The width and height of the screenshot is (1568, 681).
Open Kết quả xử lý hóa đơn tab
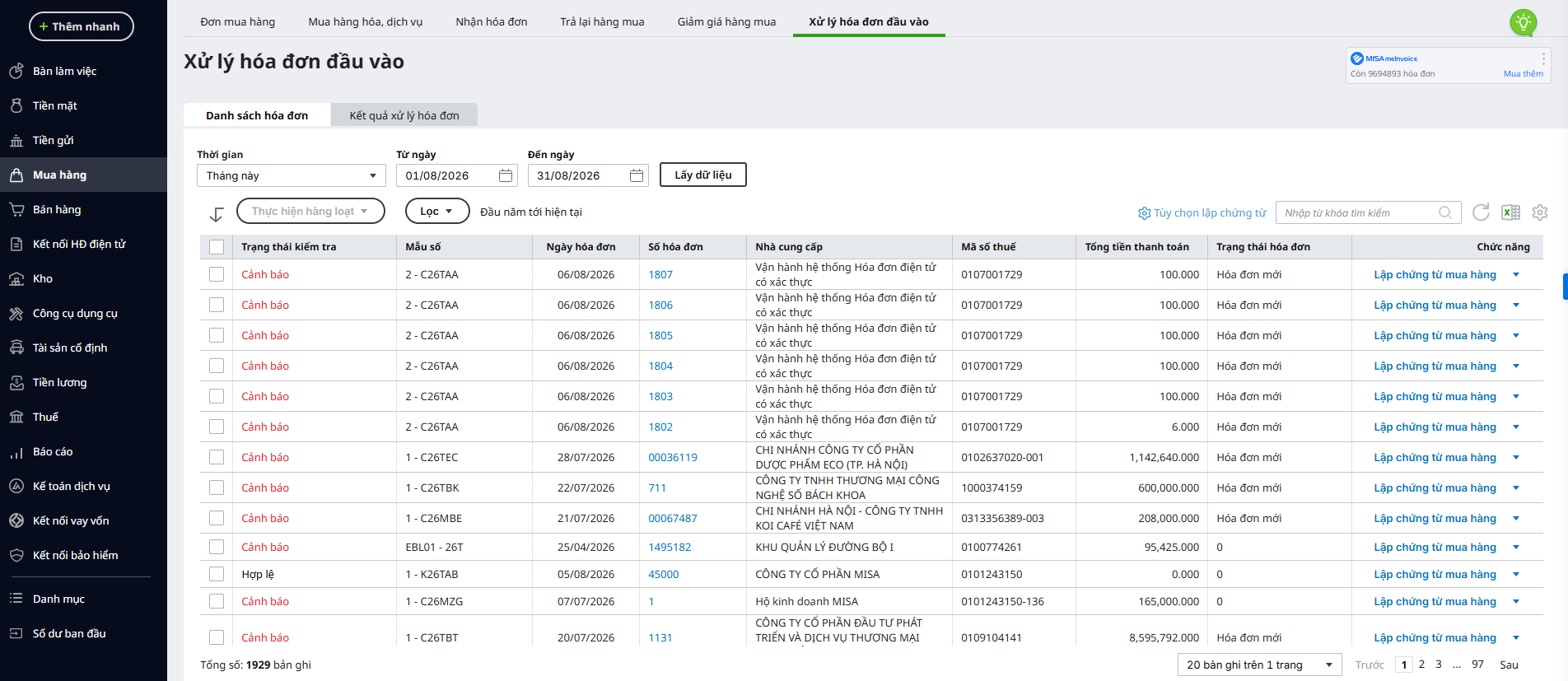(404, 115)
